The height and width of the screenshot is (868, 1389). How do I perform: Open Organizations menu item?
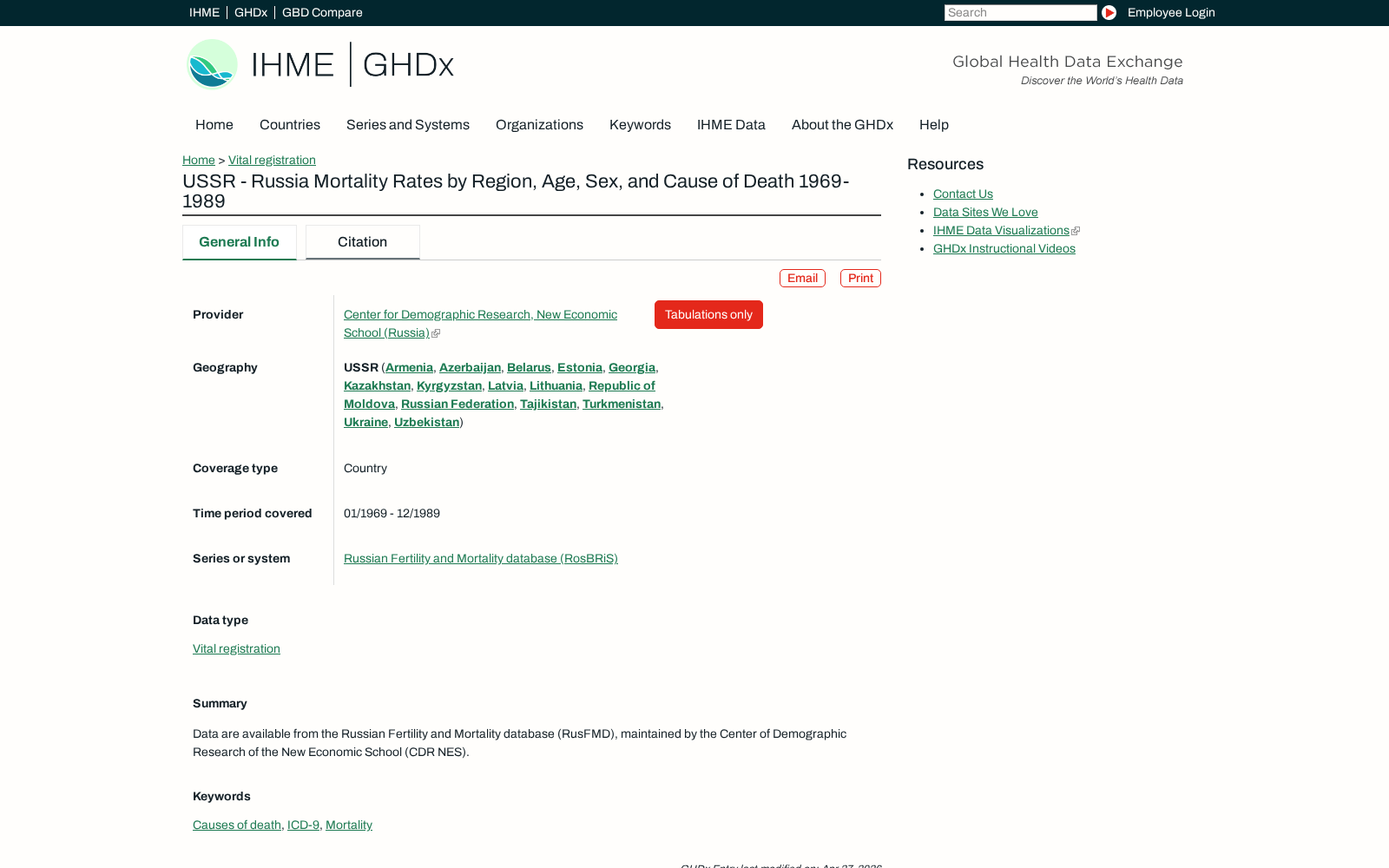coord(539,125)
